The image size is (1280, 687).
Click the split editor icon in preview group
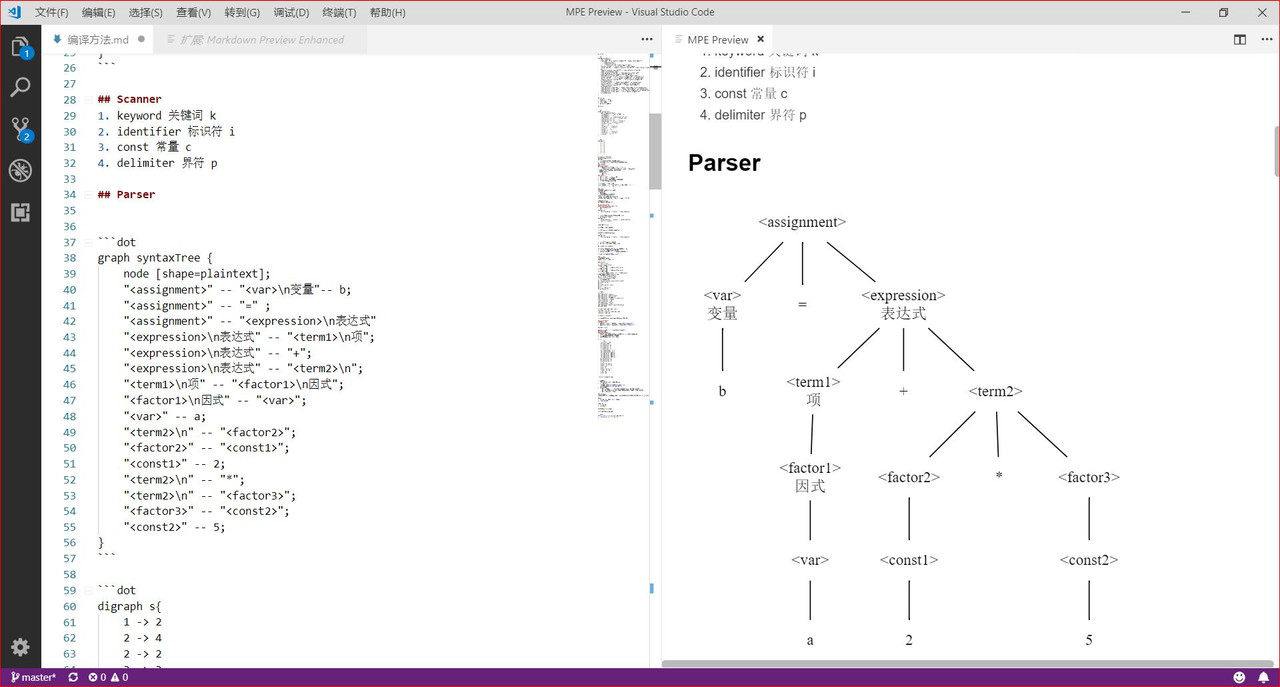(x=1240, y=39)
